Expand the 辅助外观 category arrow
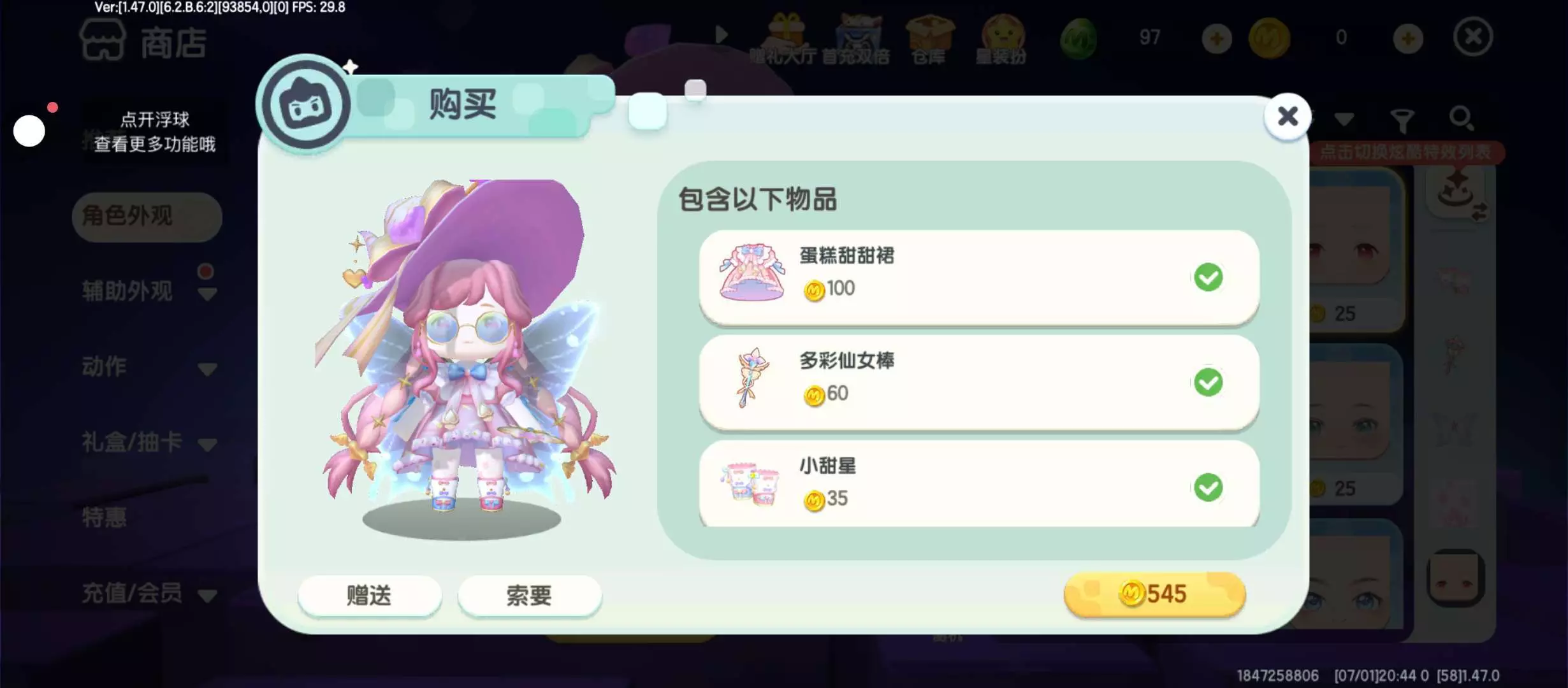 pyautogui.click(x=207, y=294)
